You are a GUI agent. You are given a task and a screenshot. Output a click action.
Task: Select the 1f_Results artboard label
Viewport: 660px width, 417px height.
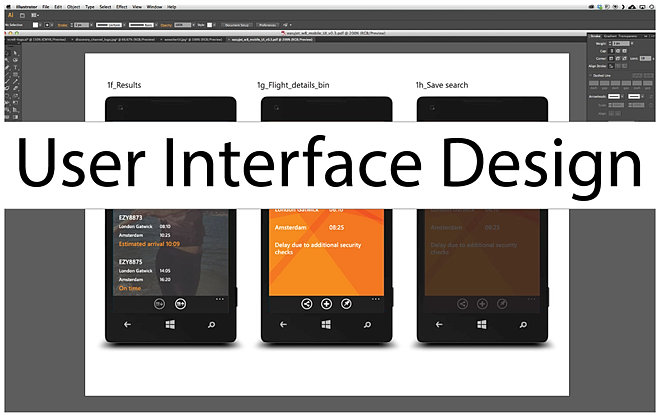[124, 85]
